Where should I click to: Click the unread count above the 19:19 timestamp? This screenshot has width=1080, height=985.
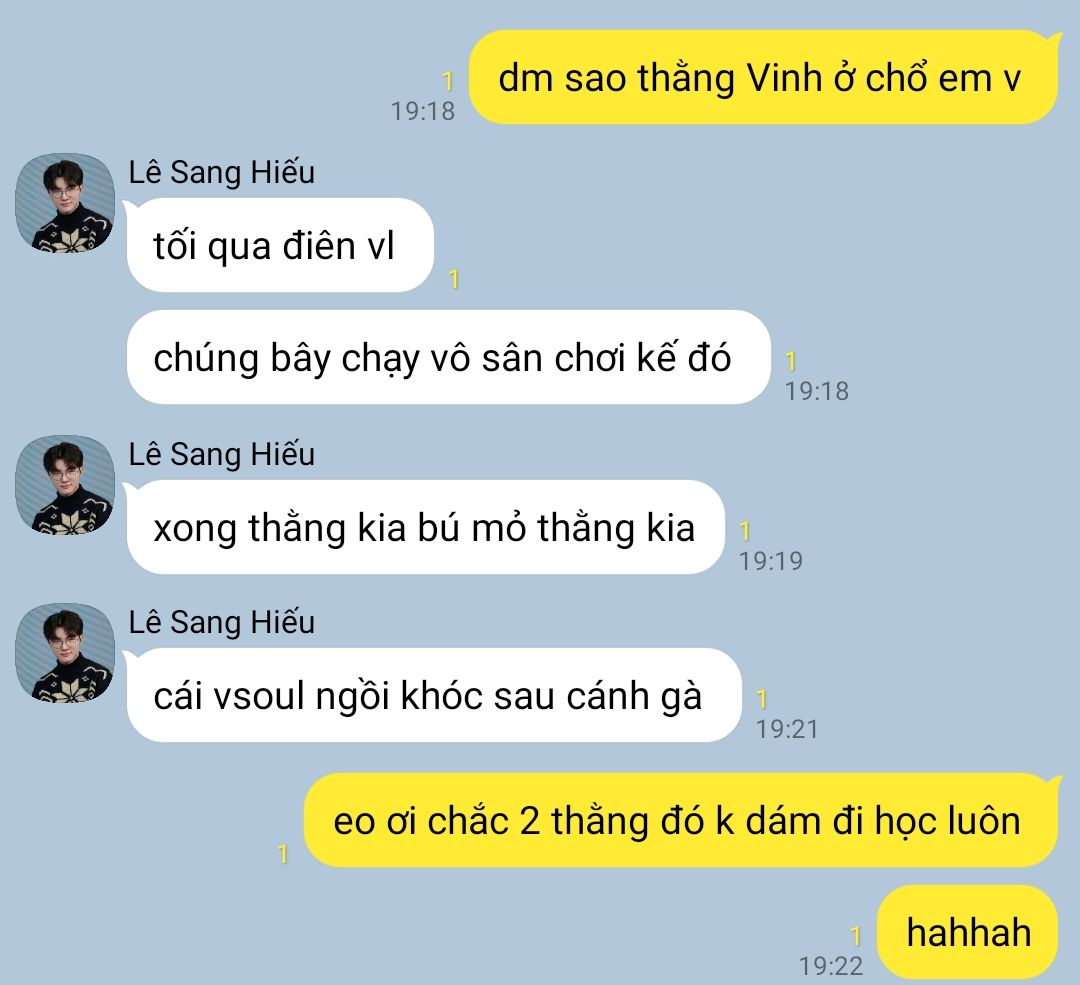coord(745,531)
